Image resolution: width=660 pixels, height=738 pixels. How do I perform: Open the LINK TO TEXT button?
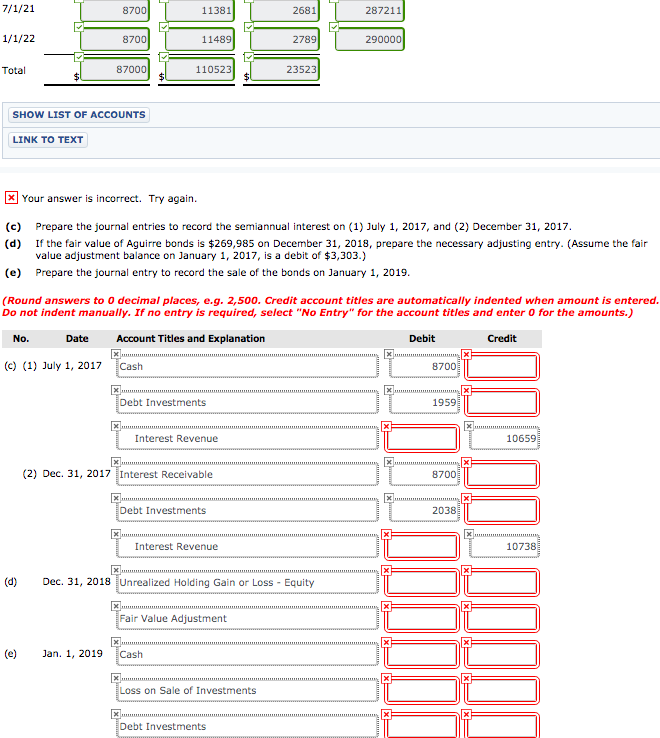point(48,140)
